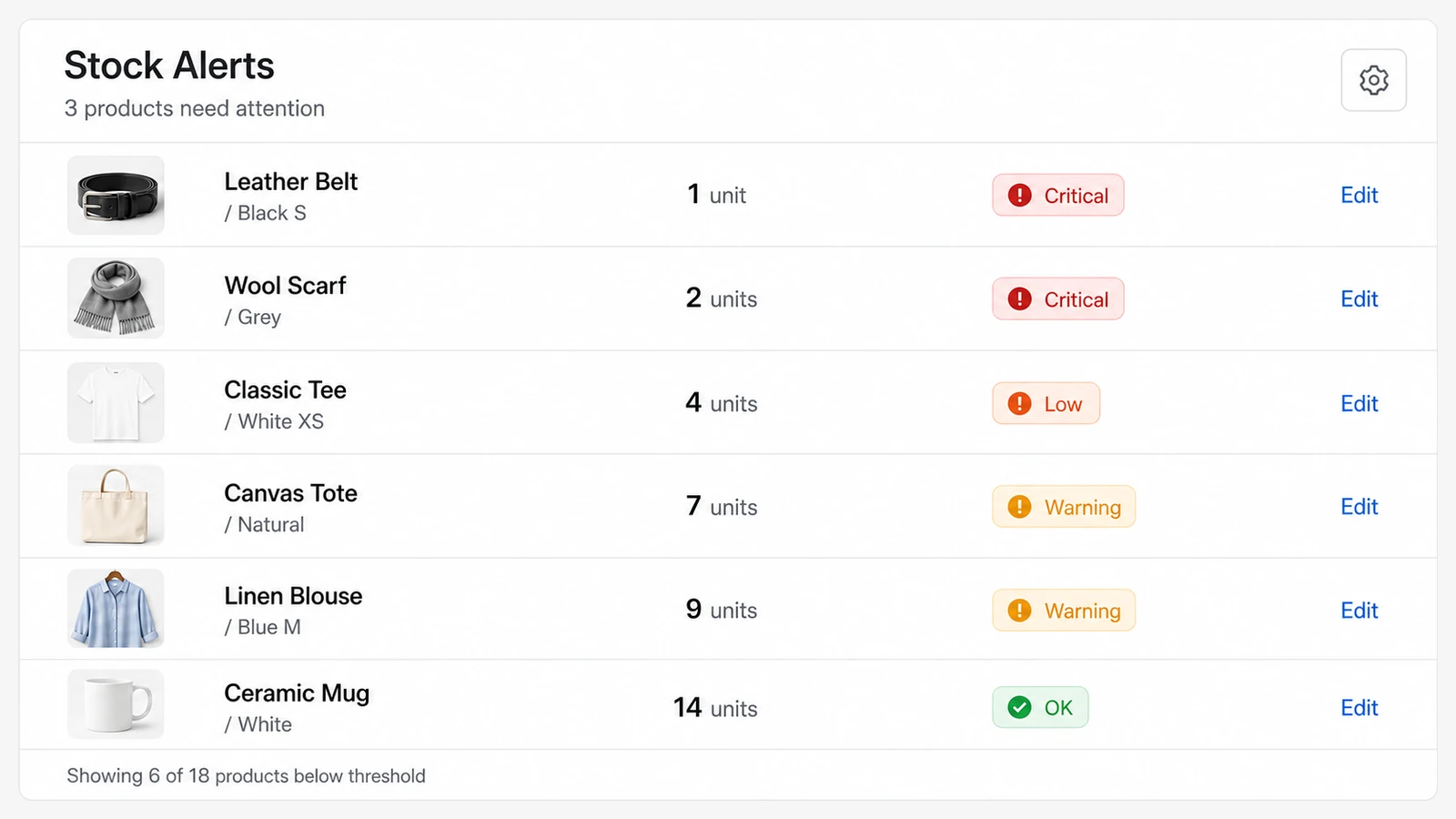1456x819 pixels.
Task: Click the Warning badge for Linen Blouse
Action: [x=1063, y=611]
